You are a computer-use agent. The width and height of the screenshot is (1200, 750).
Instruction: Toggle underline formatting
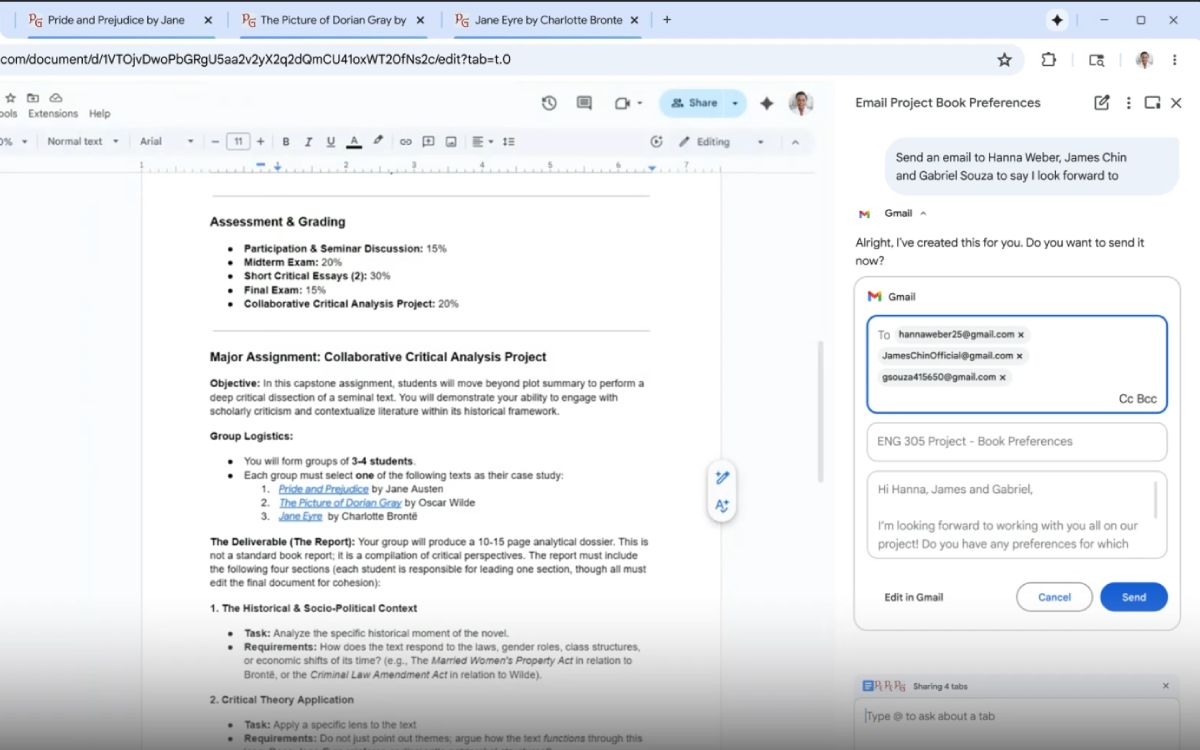(331, 141)
